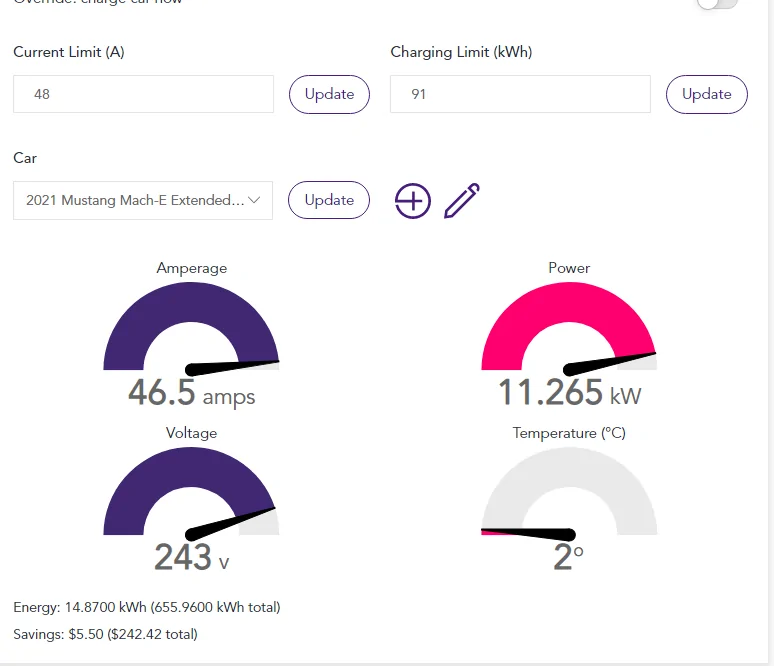Screen dimensions: 774x666
Task: Select the Temperature gauge dial
Action: click(569, 494)
